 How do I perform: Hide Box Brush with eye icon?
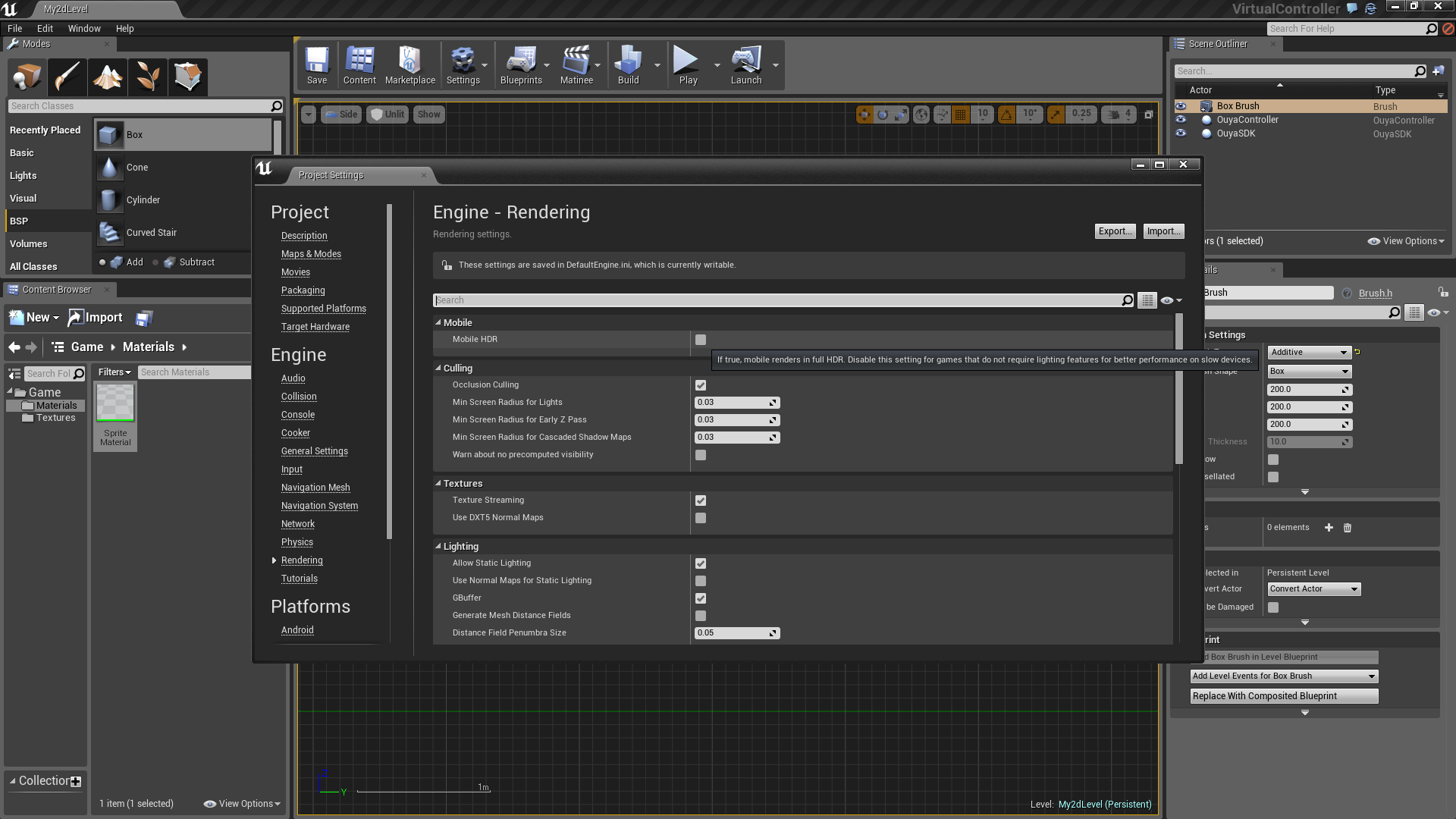1181,106
